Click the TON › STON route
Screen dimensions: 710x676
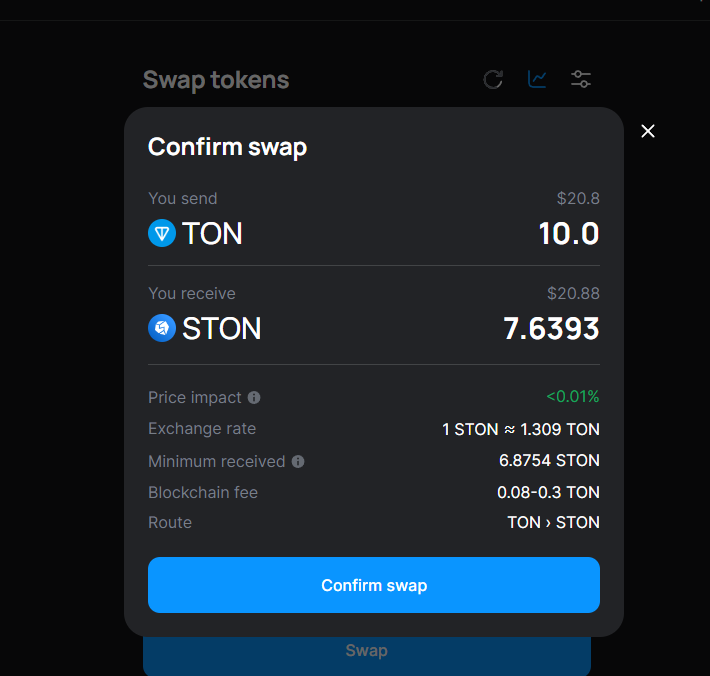click(553, 522)
